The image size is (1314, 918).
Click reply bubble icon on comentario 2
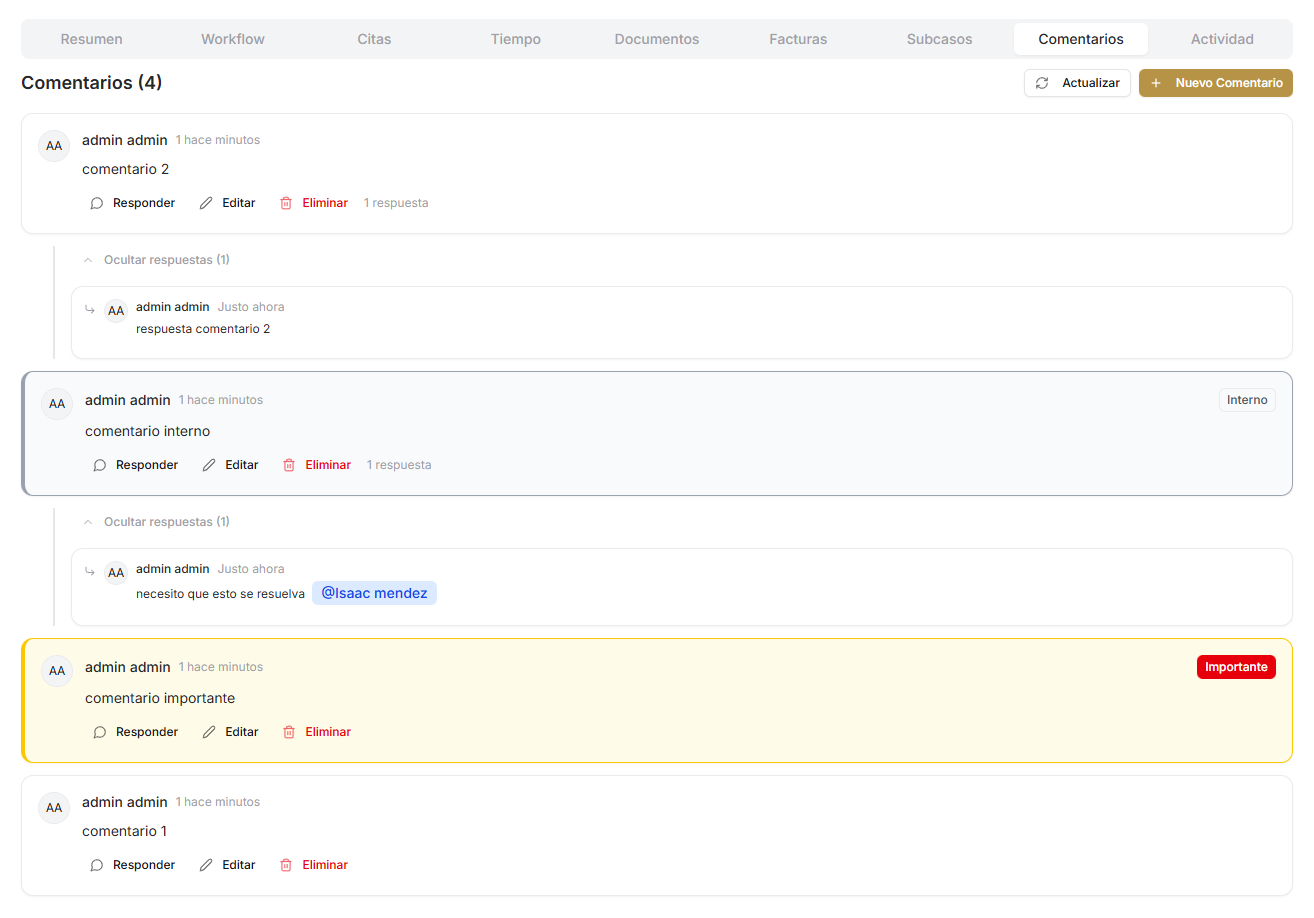[97, 203]
